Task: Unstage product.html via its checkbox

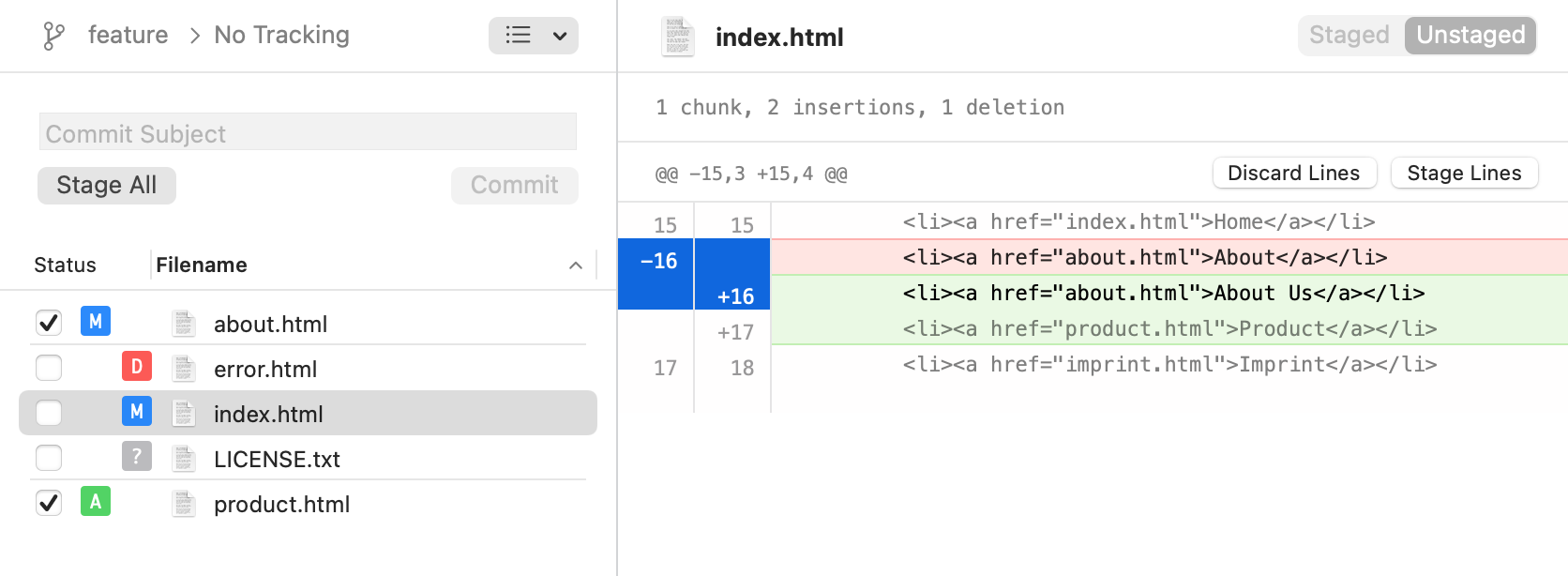Action: (x=49, y=503)
